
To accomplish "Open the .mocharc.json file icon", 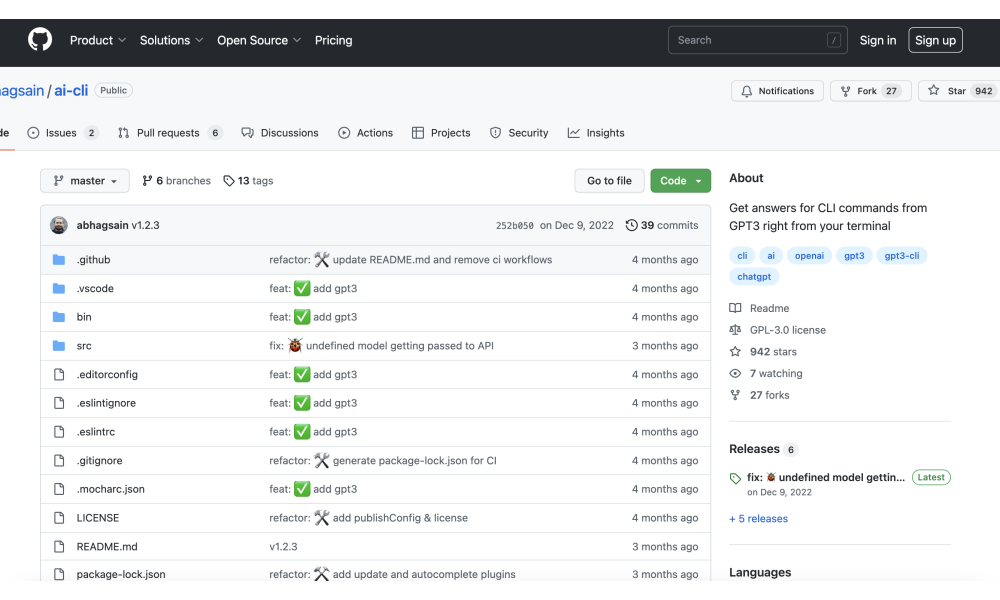I will click(59, 489).
